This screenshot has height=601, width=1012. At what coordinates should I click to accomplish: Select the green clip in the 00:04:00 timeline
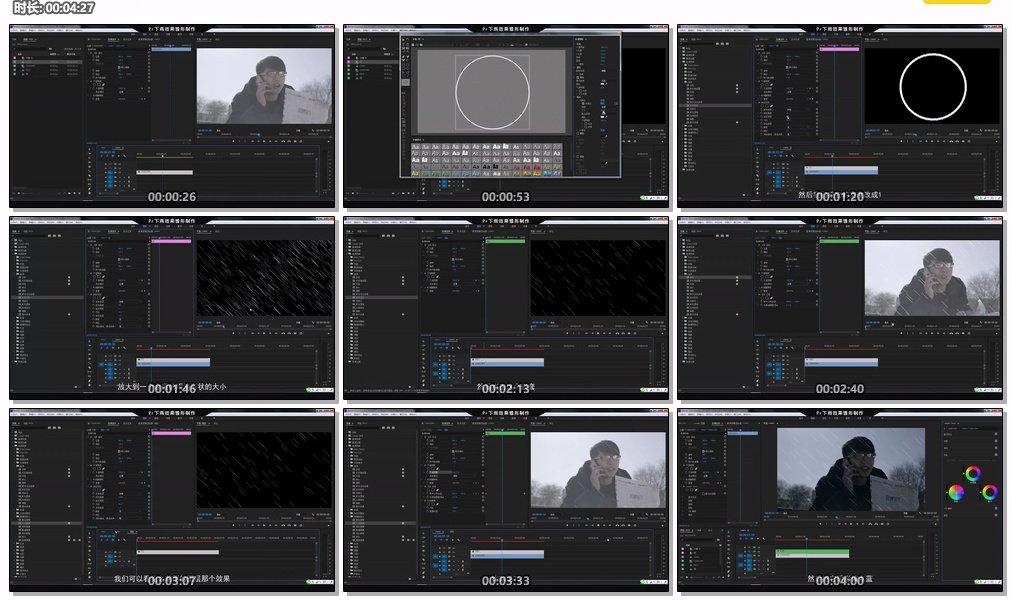[x=812, y=553]
